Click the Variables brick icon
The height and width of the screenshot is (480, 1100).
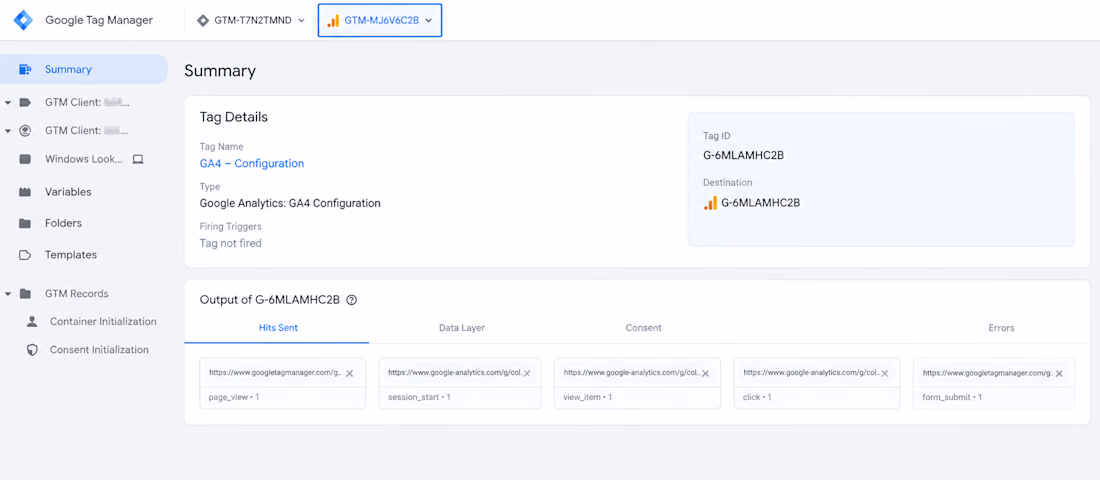25,192
